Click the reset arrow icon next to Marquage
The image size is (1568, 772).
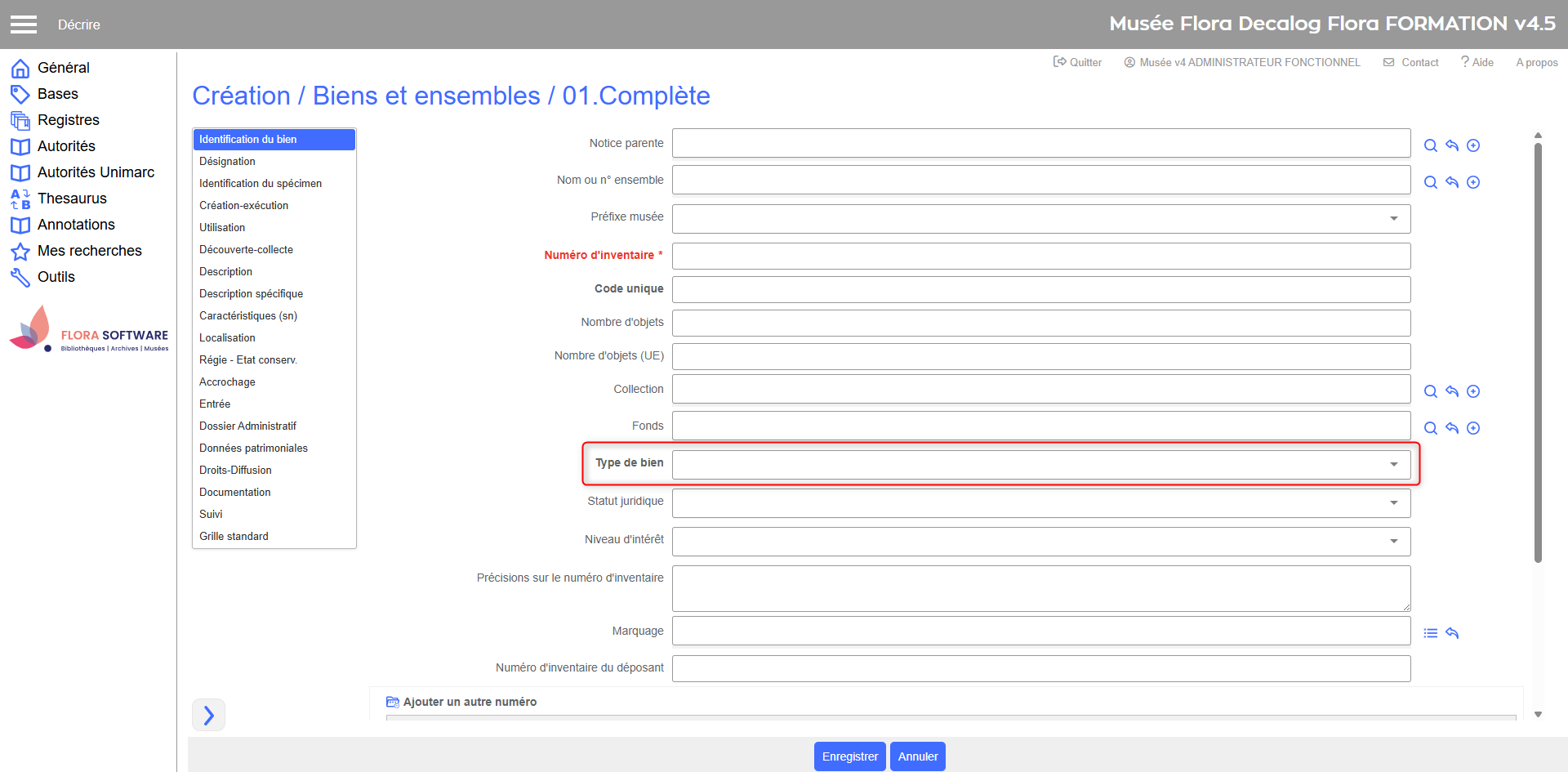click(1451, 633)
